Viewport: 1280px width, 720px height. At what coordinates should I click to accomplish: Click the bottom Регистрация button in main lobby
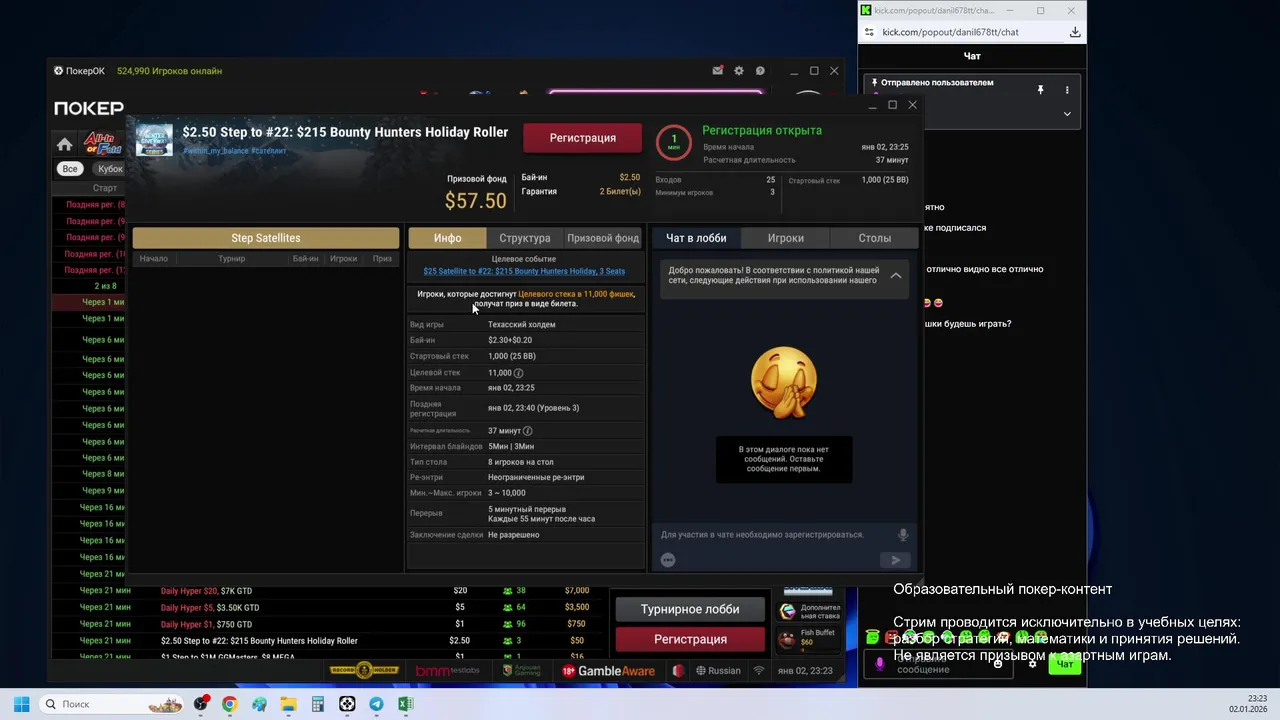[690, 639]
